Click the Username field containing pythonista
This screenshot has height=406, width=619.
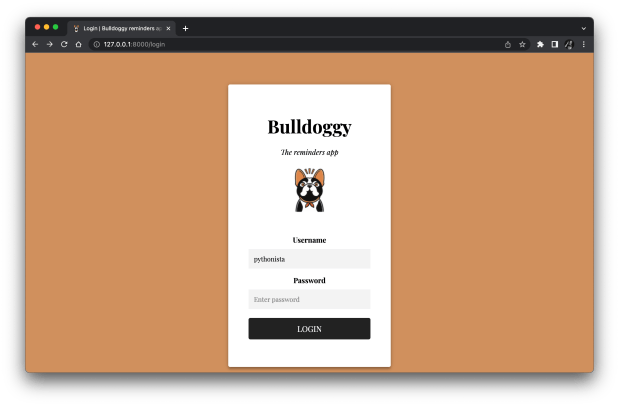pos(309,259)
